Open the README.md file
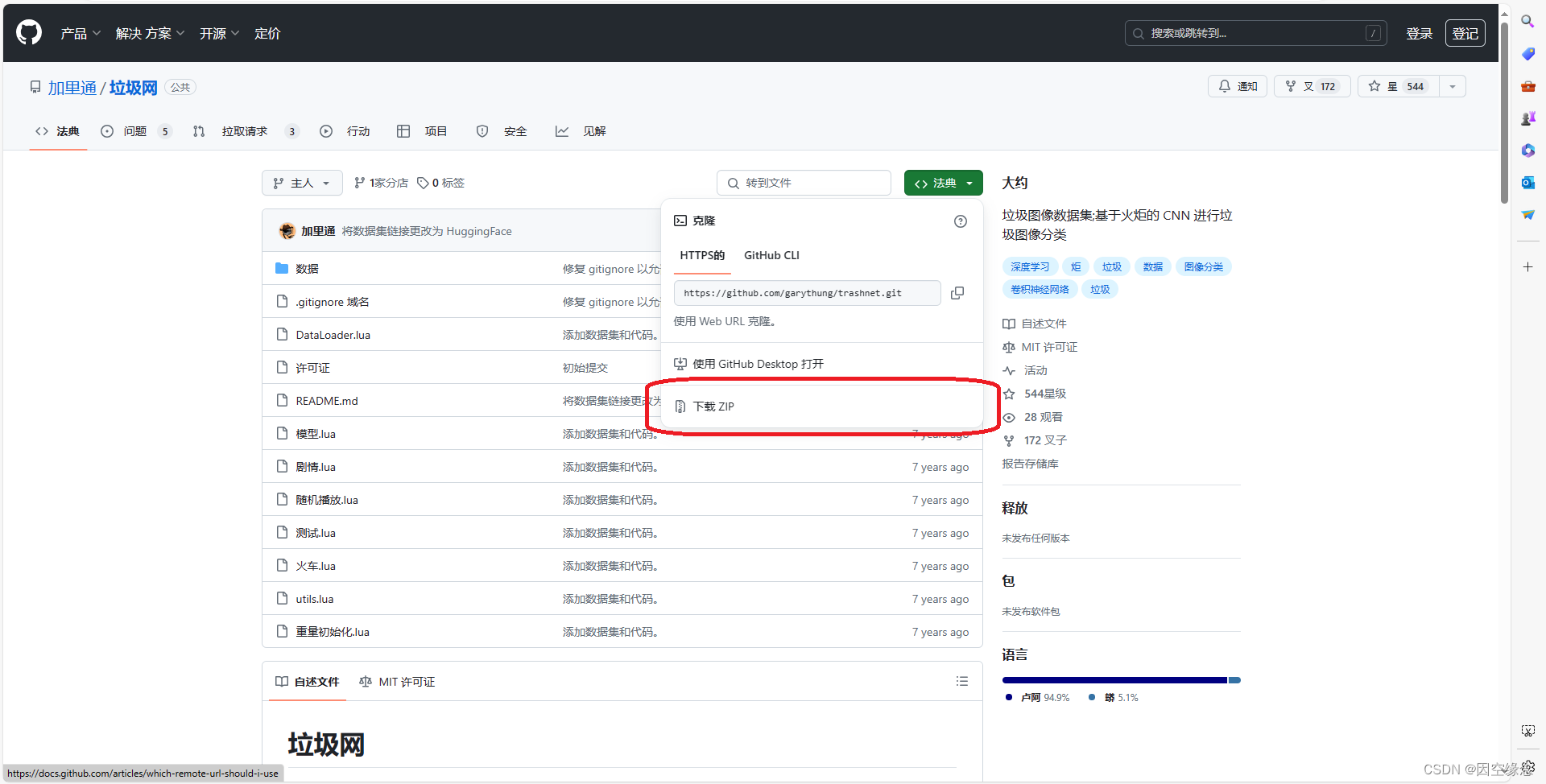Image resolution: width=1546 pixels, height=784 pixels. (x=326, y=401)
